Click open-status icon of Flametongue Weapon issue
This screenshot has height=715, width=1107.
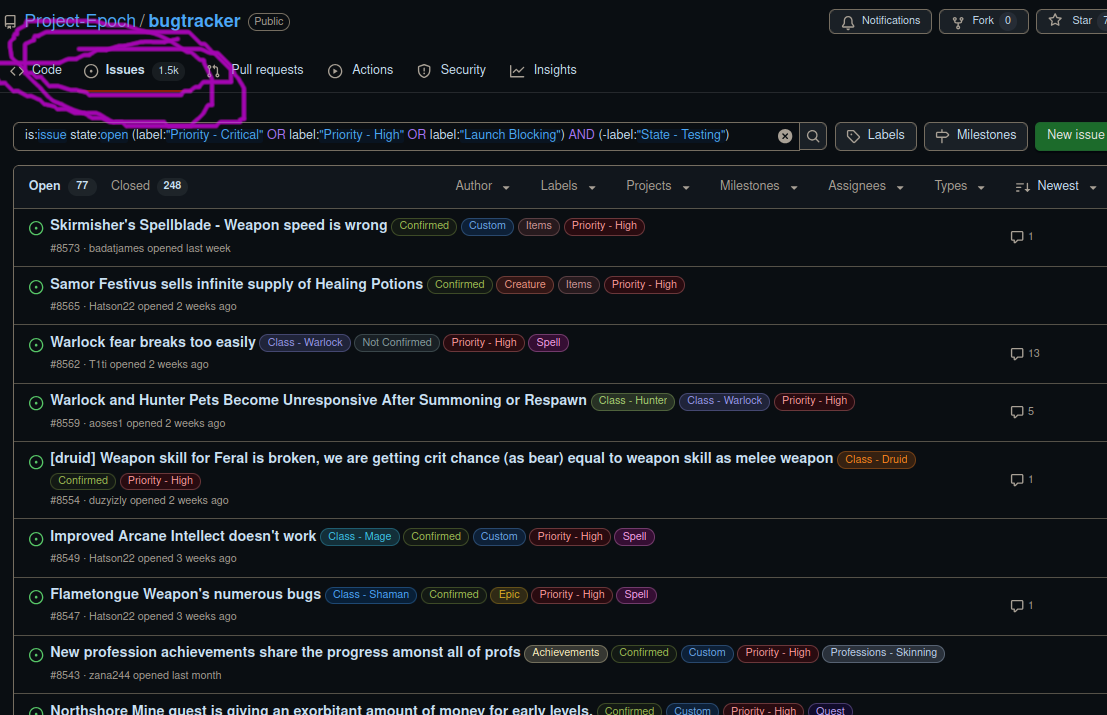coord(36,597)
